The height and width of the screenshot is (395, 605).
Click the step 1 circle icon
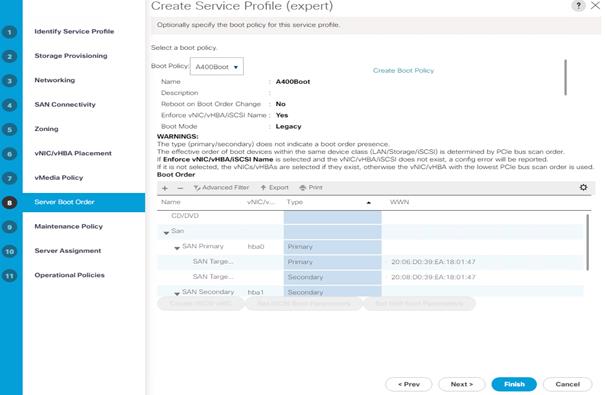click(10, 32)
